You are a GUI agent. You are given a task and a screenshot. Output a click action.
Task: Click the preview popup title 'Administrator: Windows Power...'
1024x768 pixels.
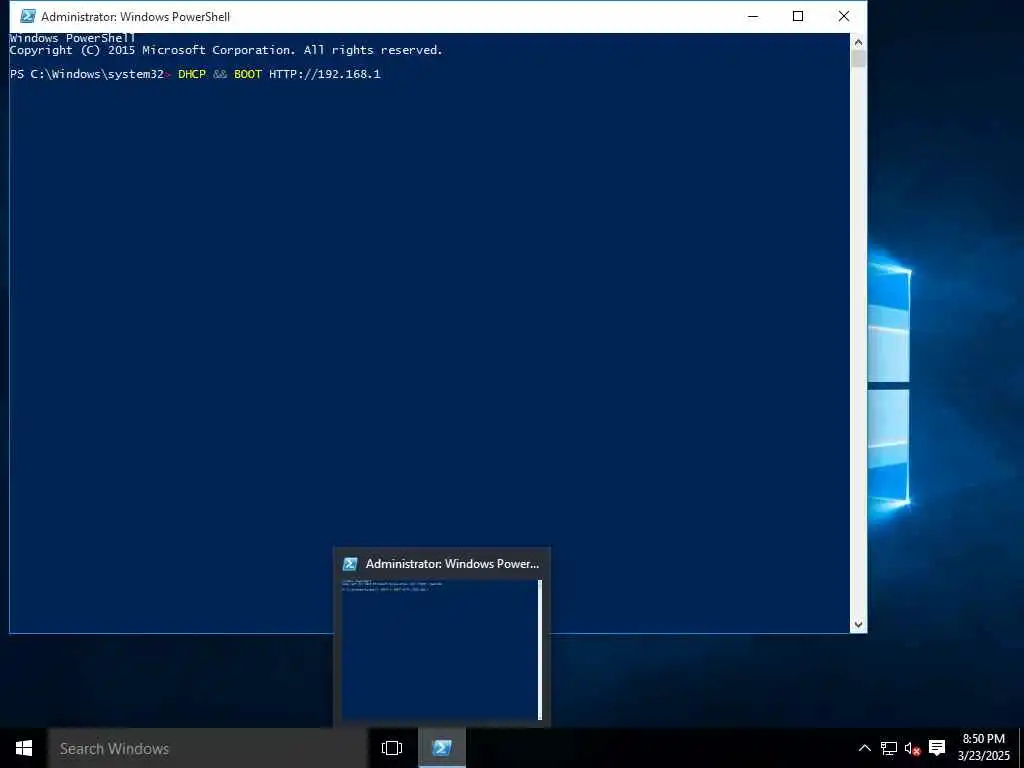pyautogui.click(x=452, y=564)
